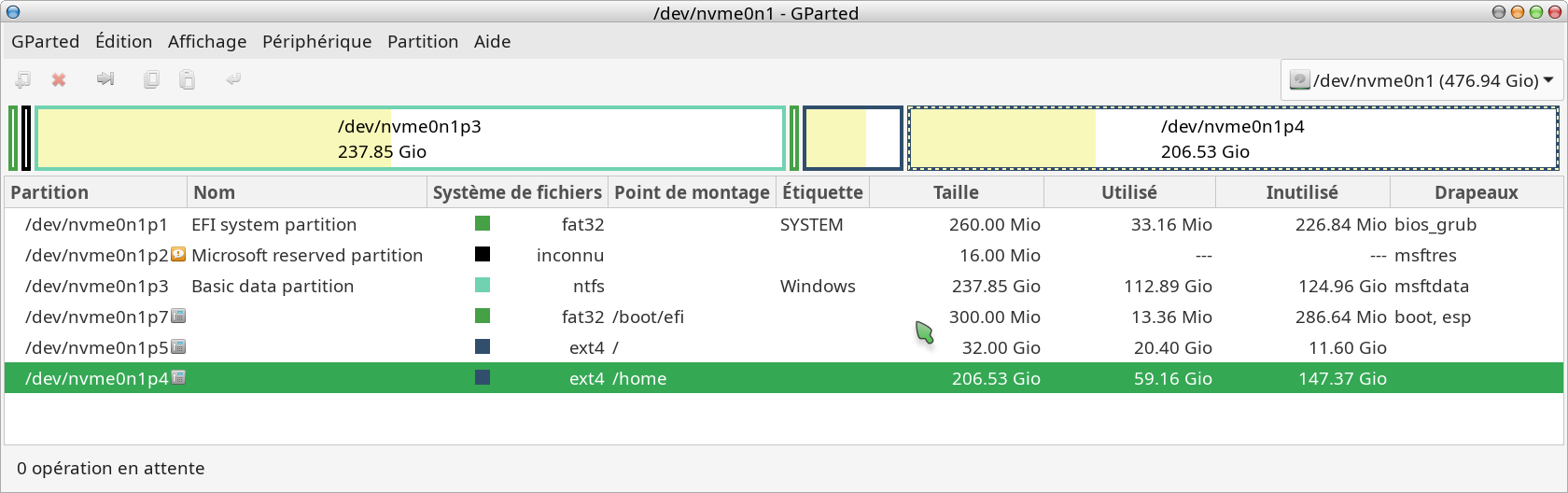Click the black swatch for inconnu filesystem
Screen dimensions: 1568x493
(x=483, y=254)
